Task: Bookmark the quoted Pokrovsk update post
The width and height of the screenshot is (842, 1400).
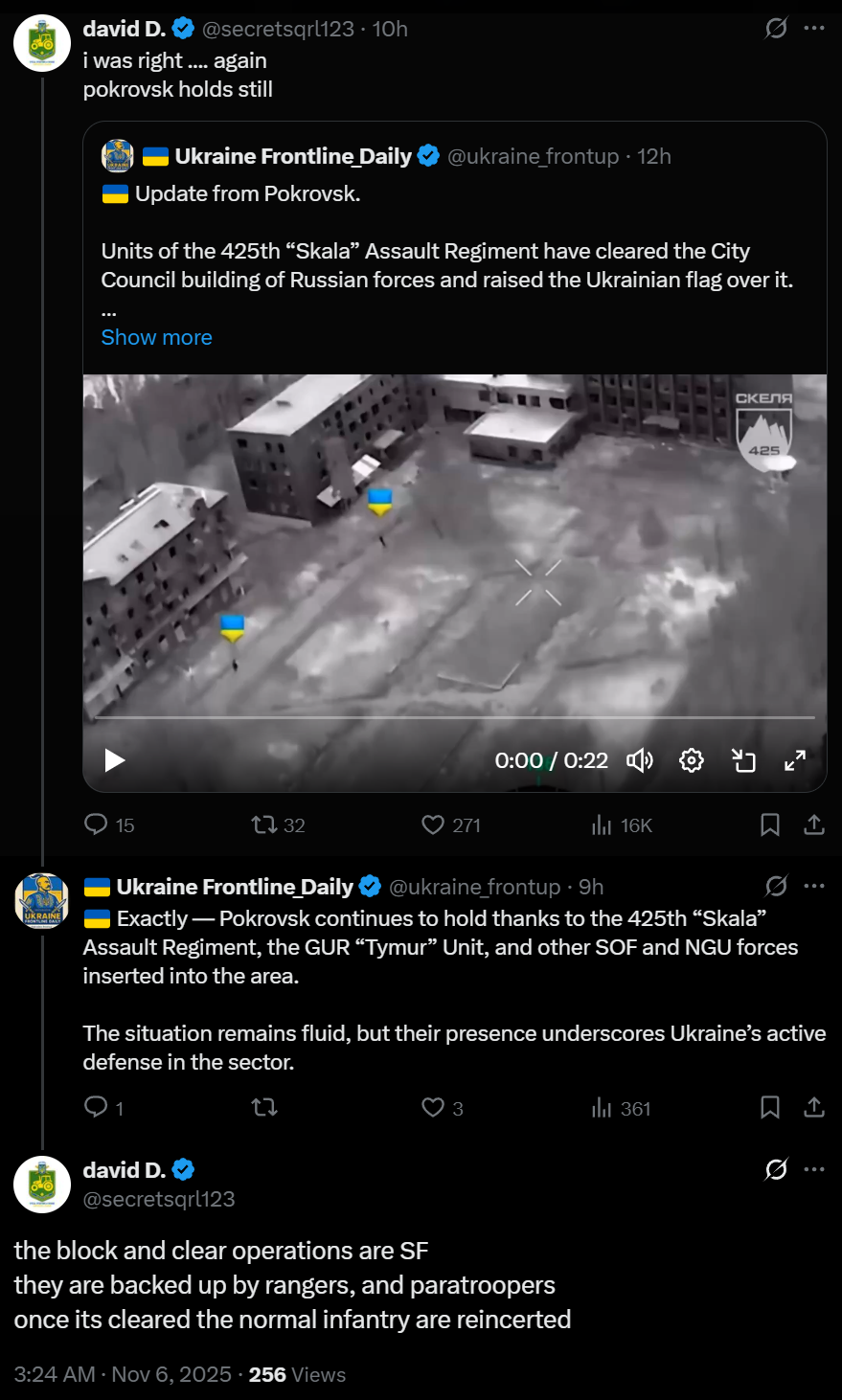Action: pos(770,824)
